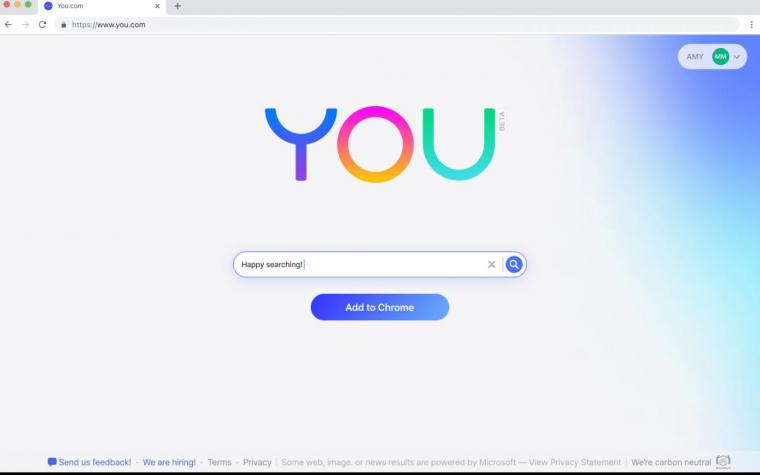Close the You.com tab
The height and width of the screenshot is (475, 760).
coord(157,6)
